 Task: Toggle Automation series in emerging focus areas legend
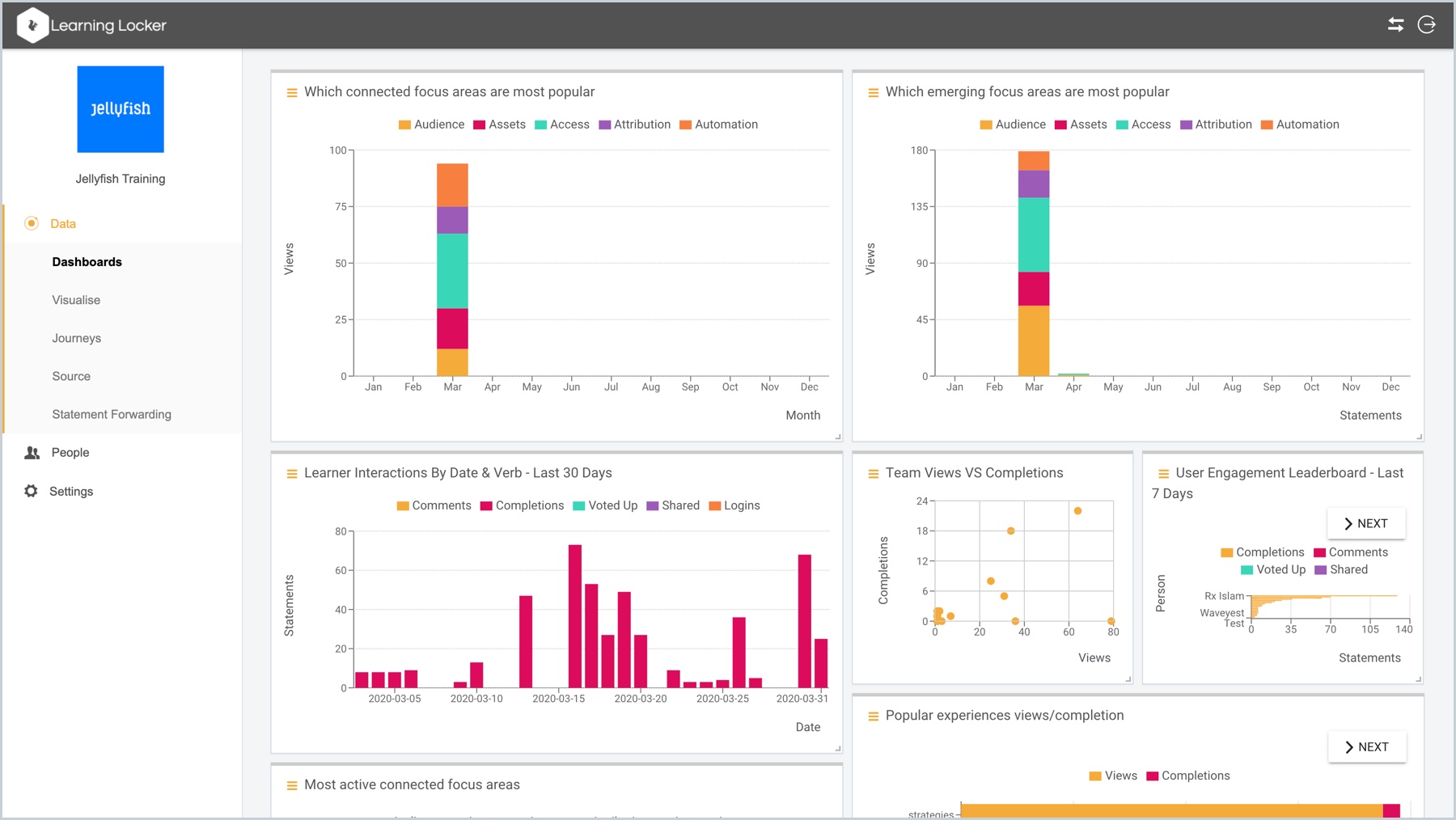(x=1300, y=125)
